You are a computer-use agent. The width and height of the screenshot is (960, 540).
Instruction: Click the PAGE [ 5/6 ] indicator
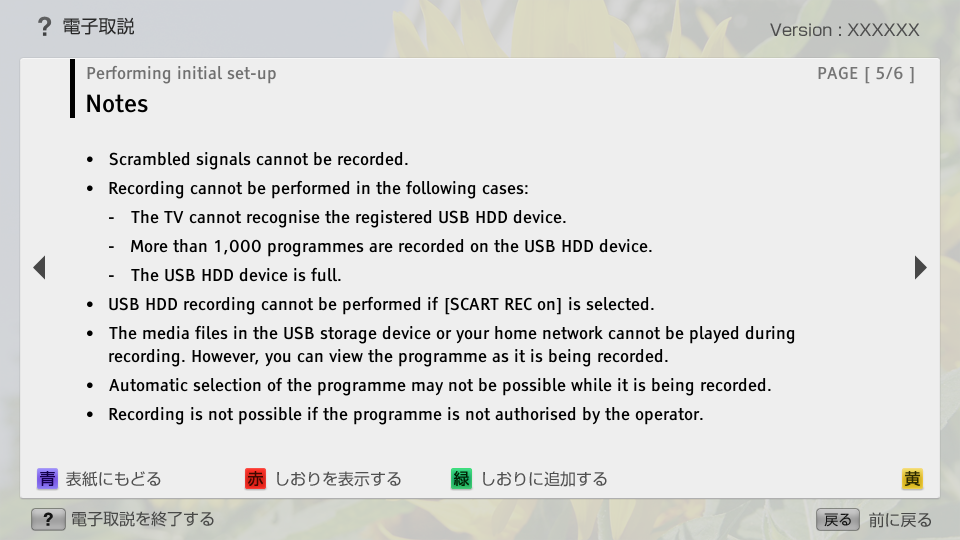(865, 73)
